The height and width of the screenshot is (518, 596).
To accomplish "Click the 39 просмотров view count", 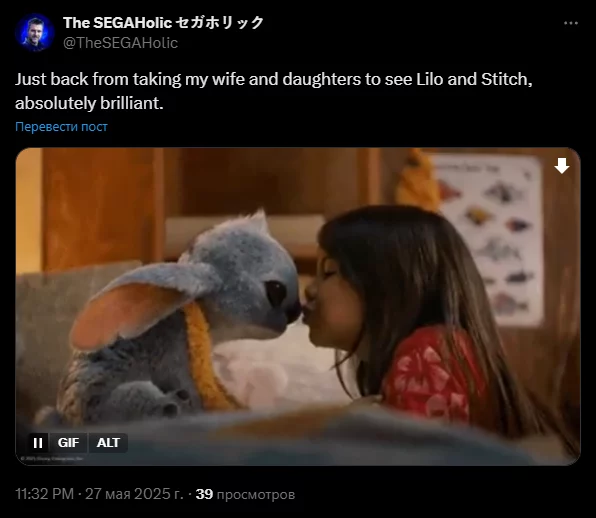I will (x=245, y=494).
